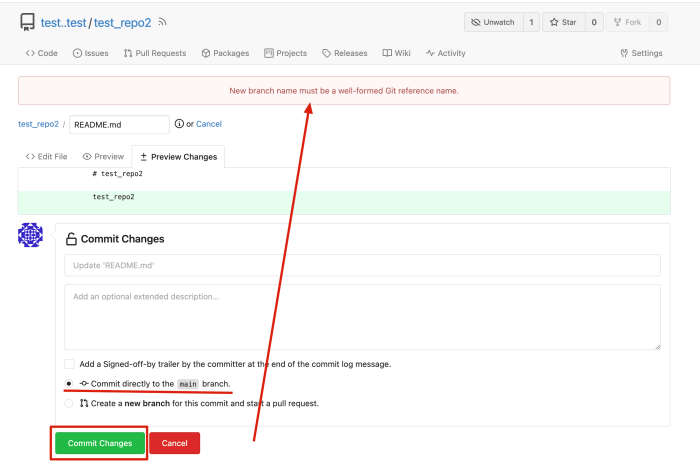Open the star count showing 0
This screenshot has width=700, height=470.
tap(594, 22)
